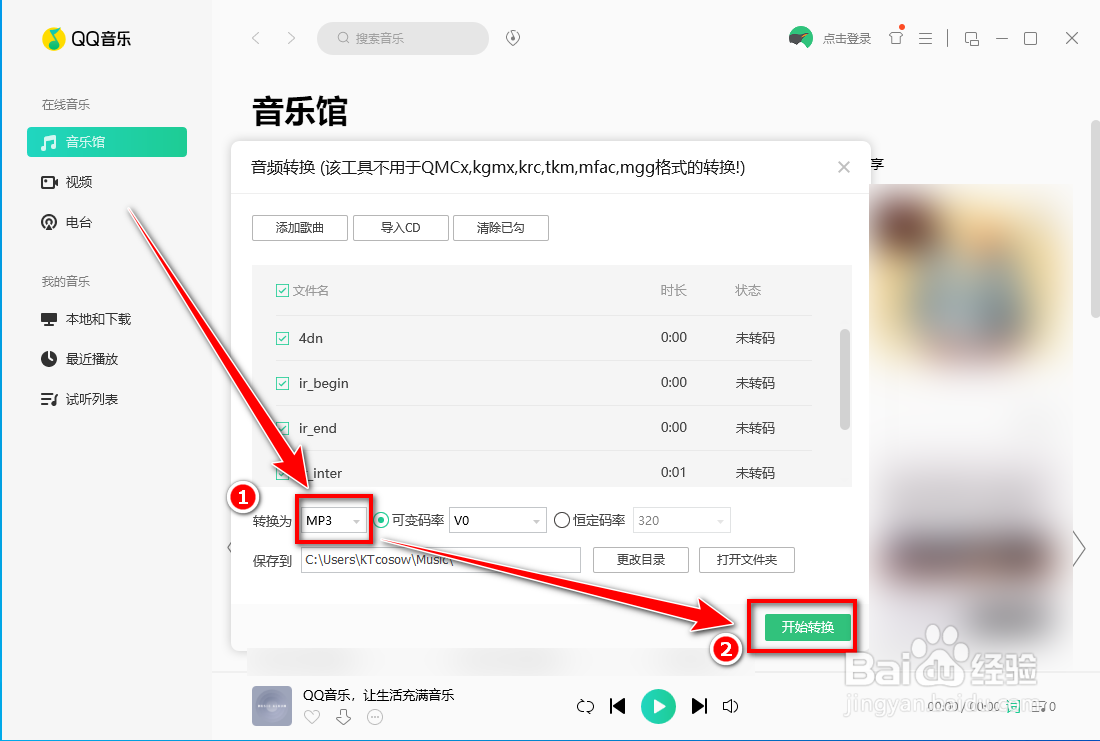Open the MP3 format dropdown
The image size is (1100, 741).
pyautogui.click(x=335, y=521)
